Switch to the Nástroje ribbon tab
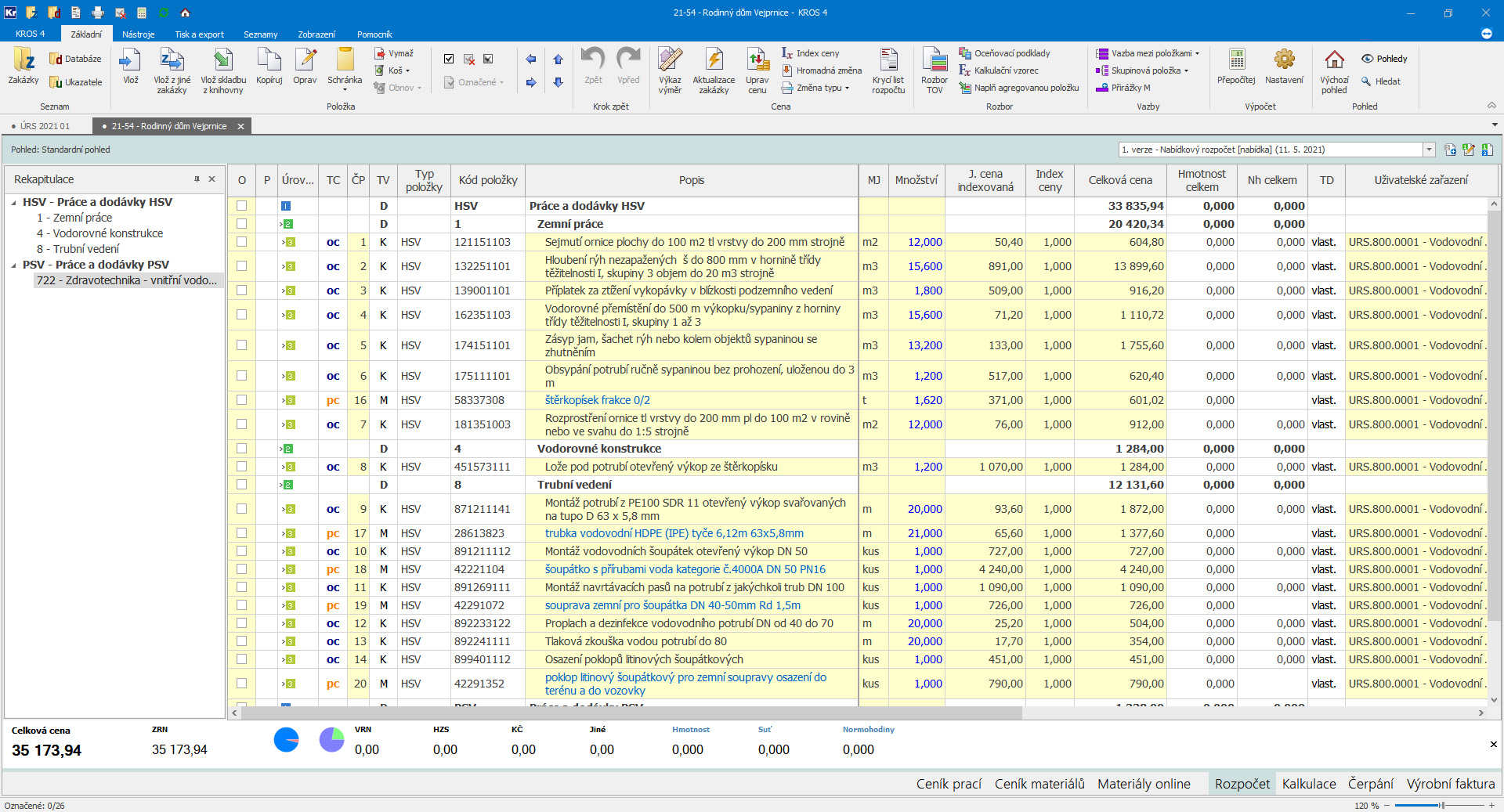This screenshot has width=1504, height=812. tap(138, 34)
